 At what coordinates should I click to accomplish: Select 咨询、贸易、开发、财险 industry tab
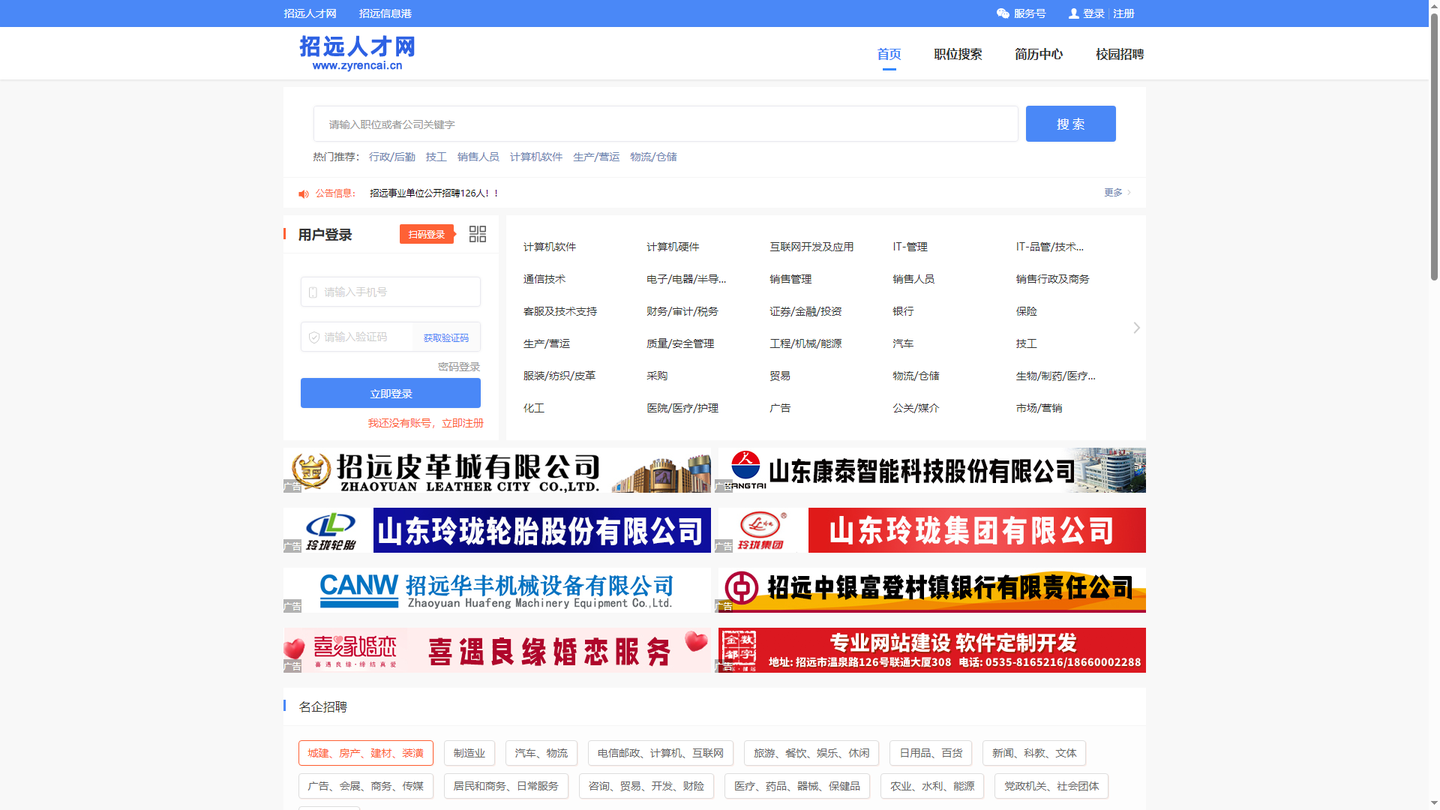[x=646, y=786]
